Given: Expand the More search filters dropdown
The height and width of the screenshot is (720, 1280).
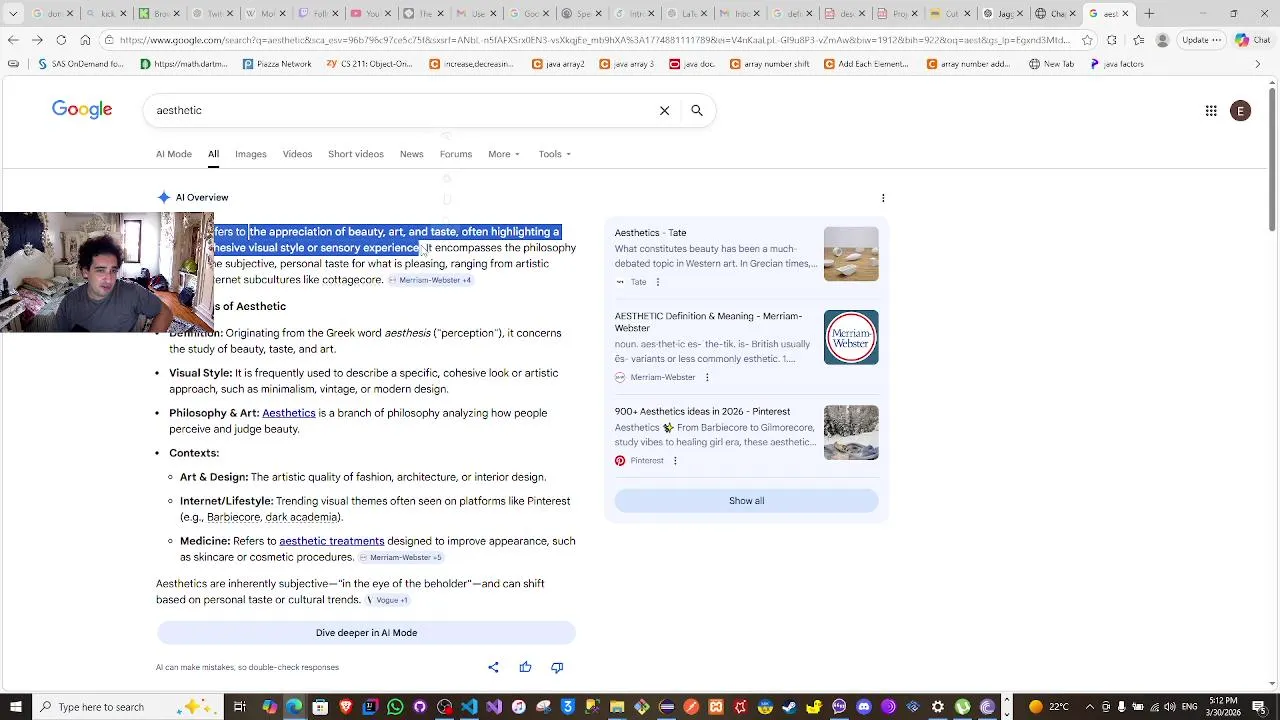Looking at the screenshot, I should (x=504, y=154).
